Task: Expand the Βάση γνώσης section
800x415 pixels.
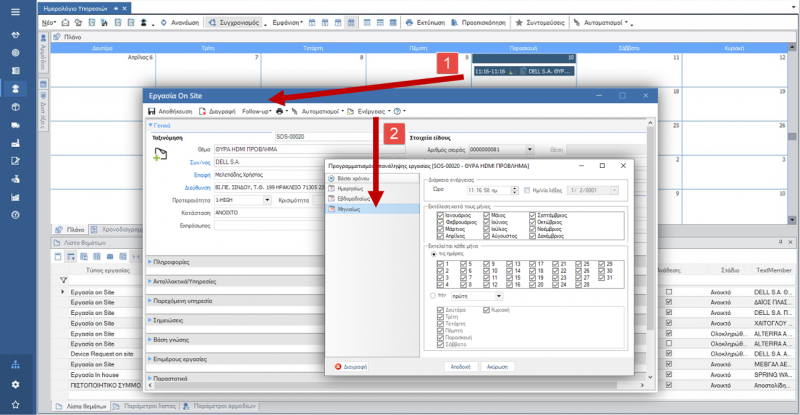Action: point(150,339)
